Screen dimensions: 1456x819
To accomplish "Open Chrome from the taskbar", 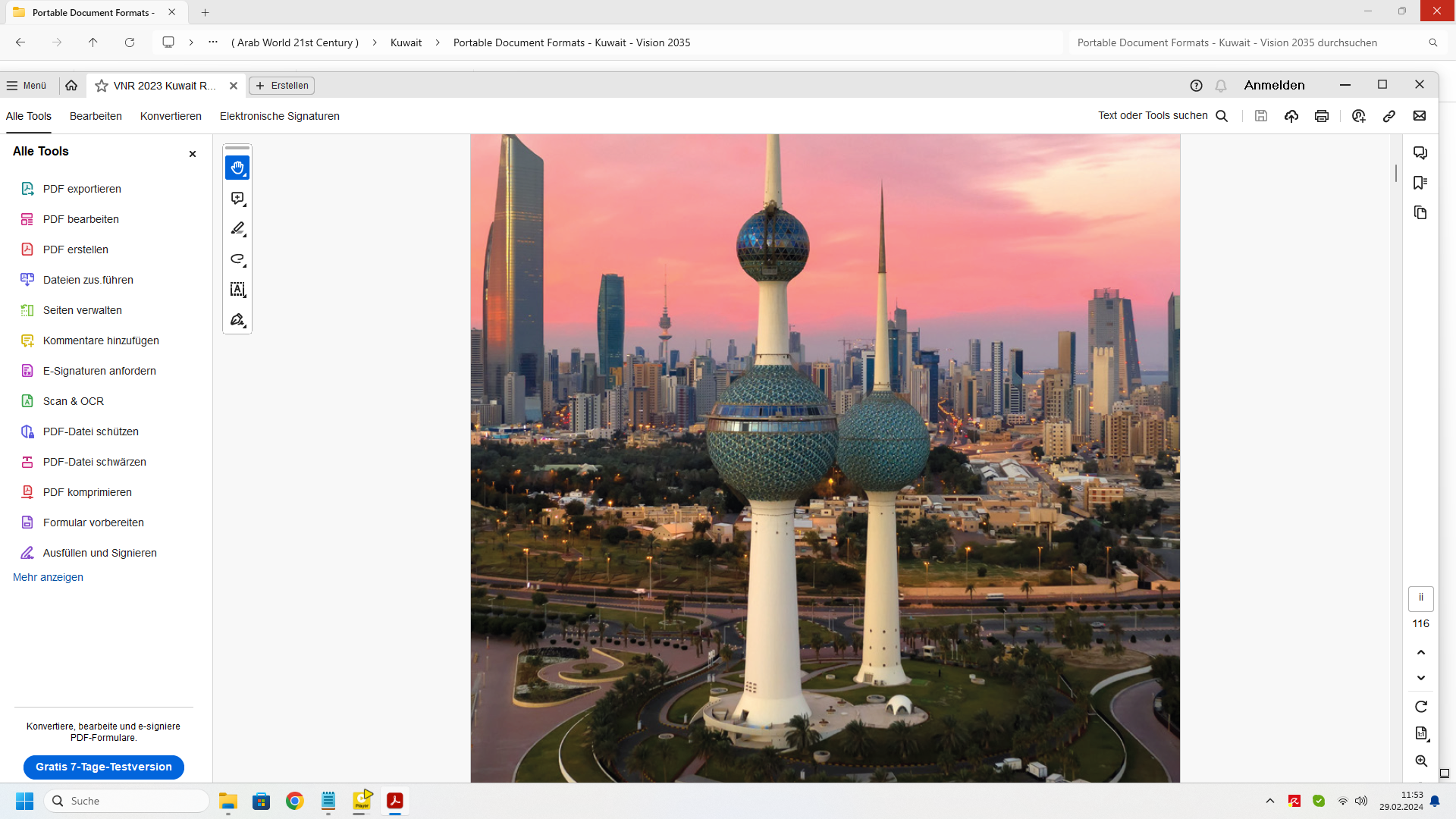I will [x=295, y=801].
